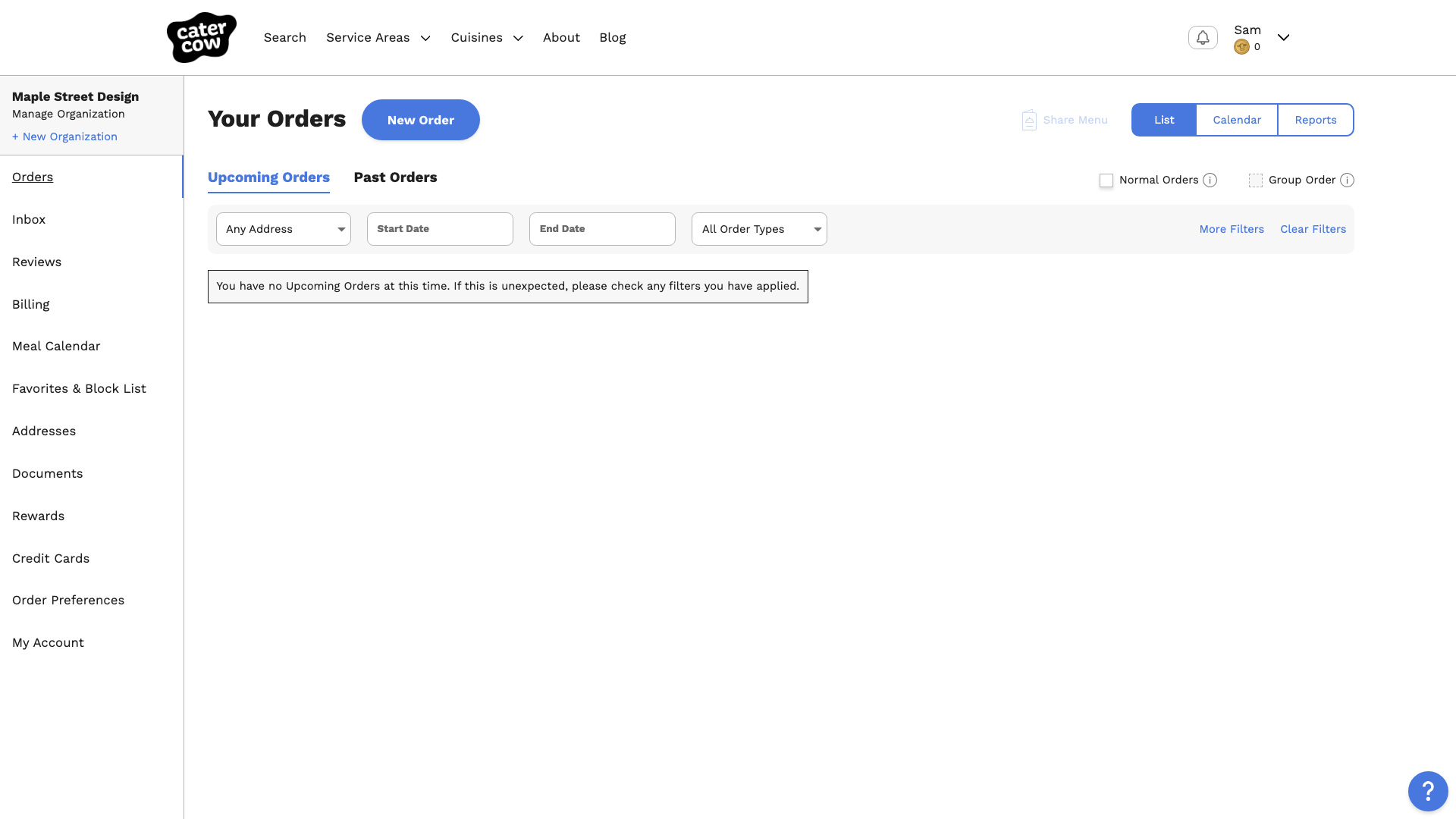1456x819 pixels.
Task: Select the Calendar view
Action: pos(1237,120)
